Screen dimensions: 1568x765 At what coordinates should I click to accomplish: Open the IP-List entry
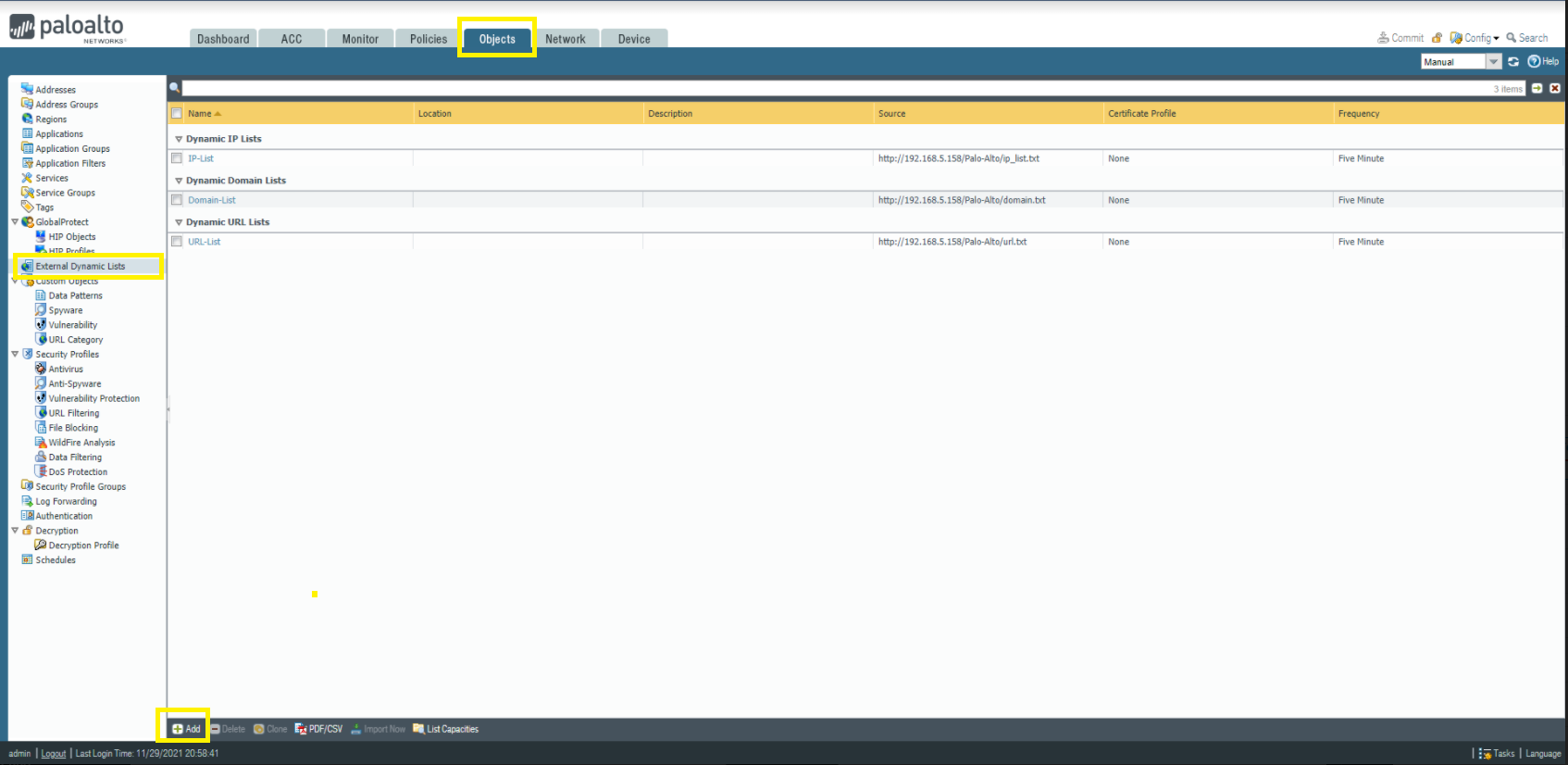coord(201,158)
